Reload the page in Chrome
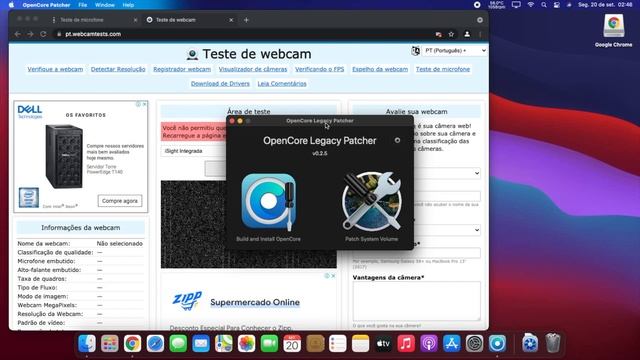Image resolution: width=640 pixels, height=360 pixels. [43, 34]
